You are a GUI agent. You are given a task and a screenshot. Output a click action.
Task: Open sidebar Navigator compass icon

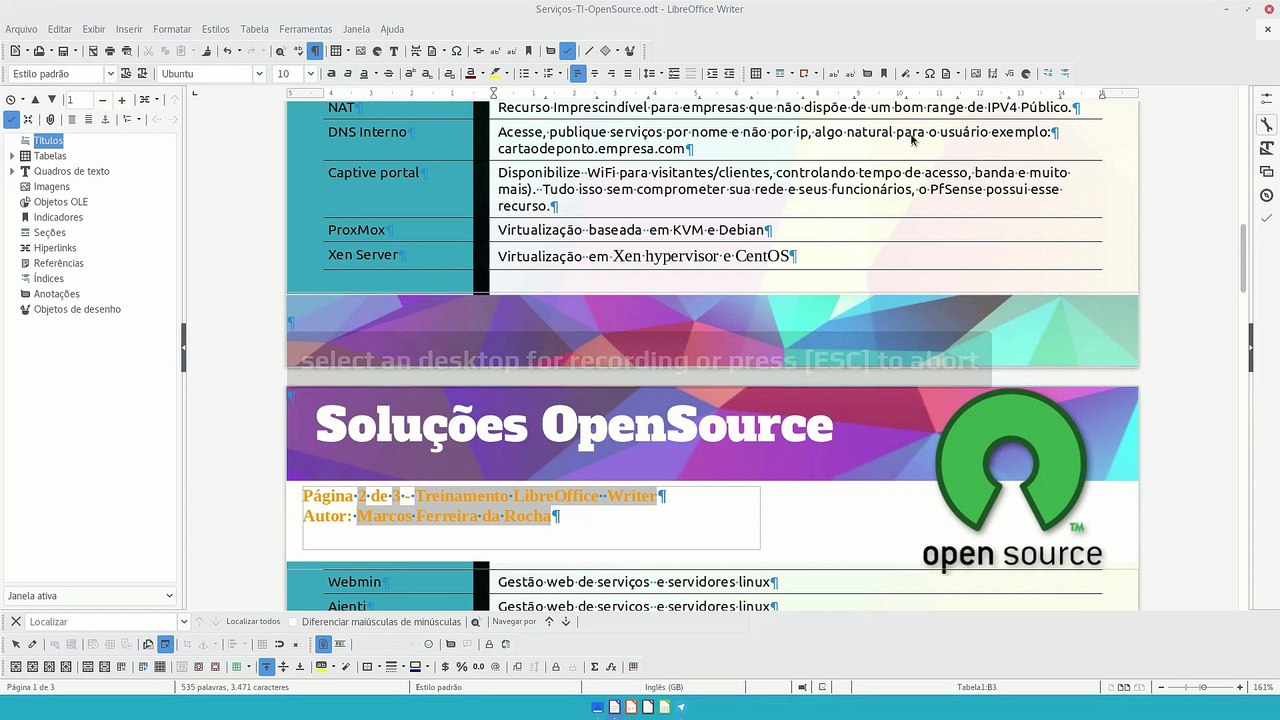[1266, 195]
